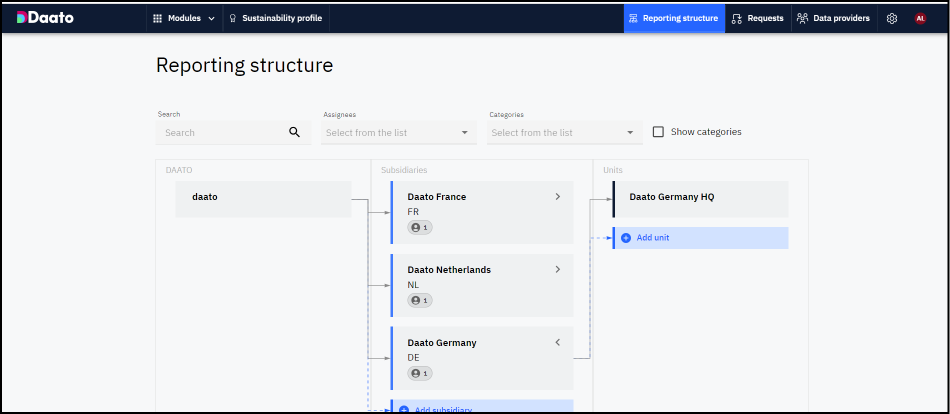Click the DAATO column label
Viewport: 950px width, 414px height.
(x=179, y=170)
